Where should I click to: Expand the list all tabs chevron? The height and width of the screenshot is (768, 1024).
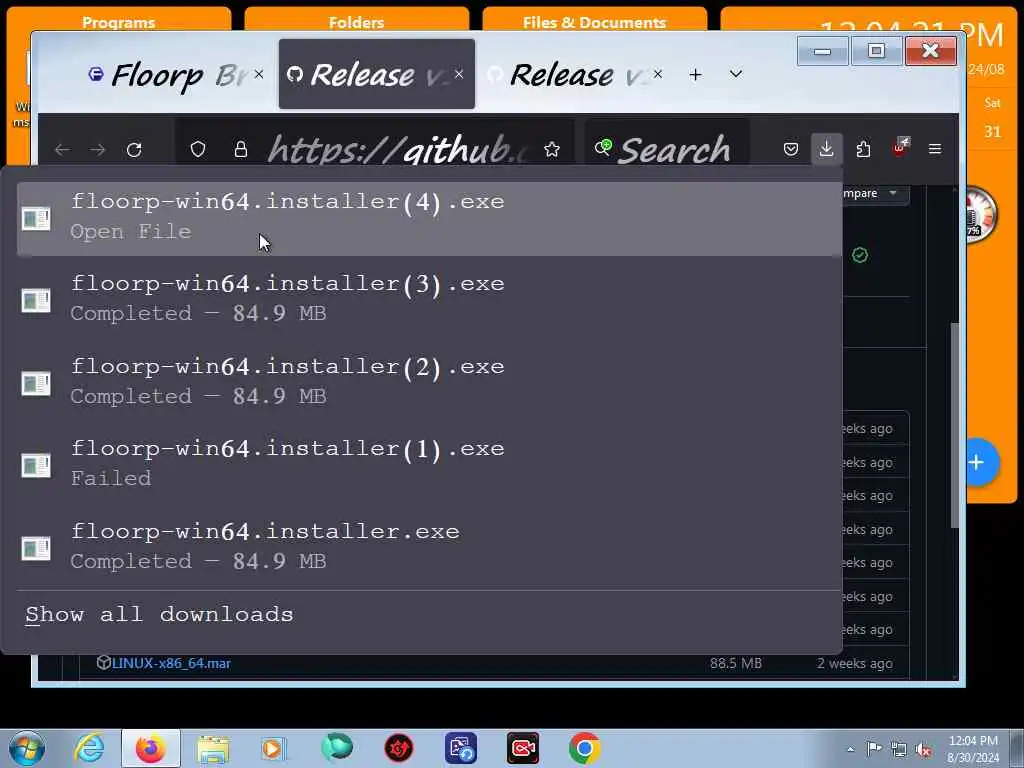point(736,74)
